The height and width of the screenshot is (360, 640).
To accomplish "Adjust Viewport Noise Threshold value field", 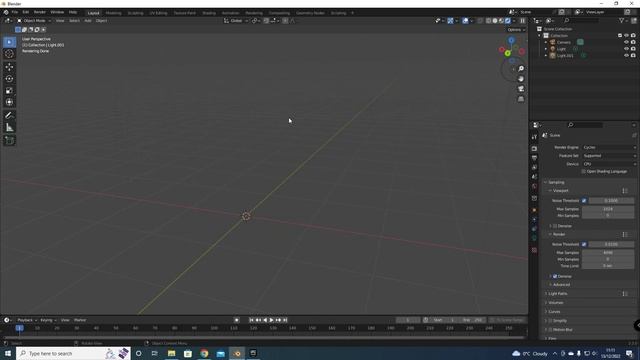I will pos(611,200).
